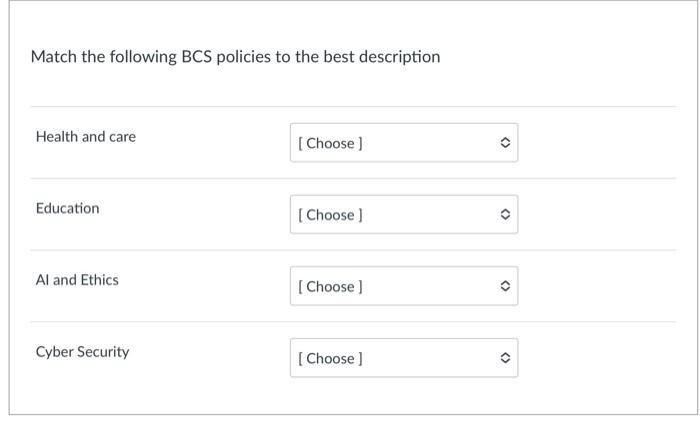This screenshot has width=700, height=421.
Task: Click the up-down arrow icon for Education
Action: tap(505, 215)
